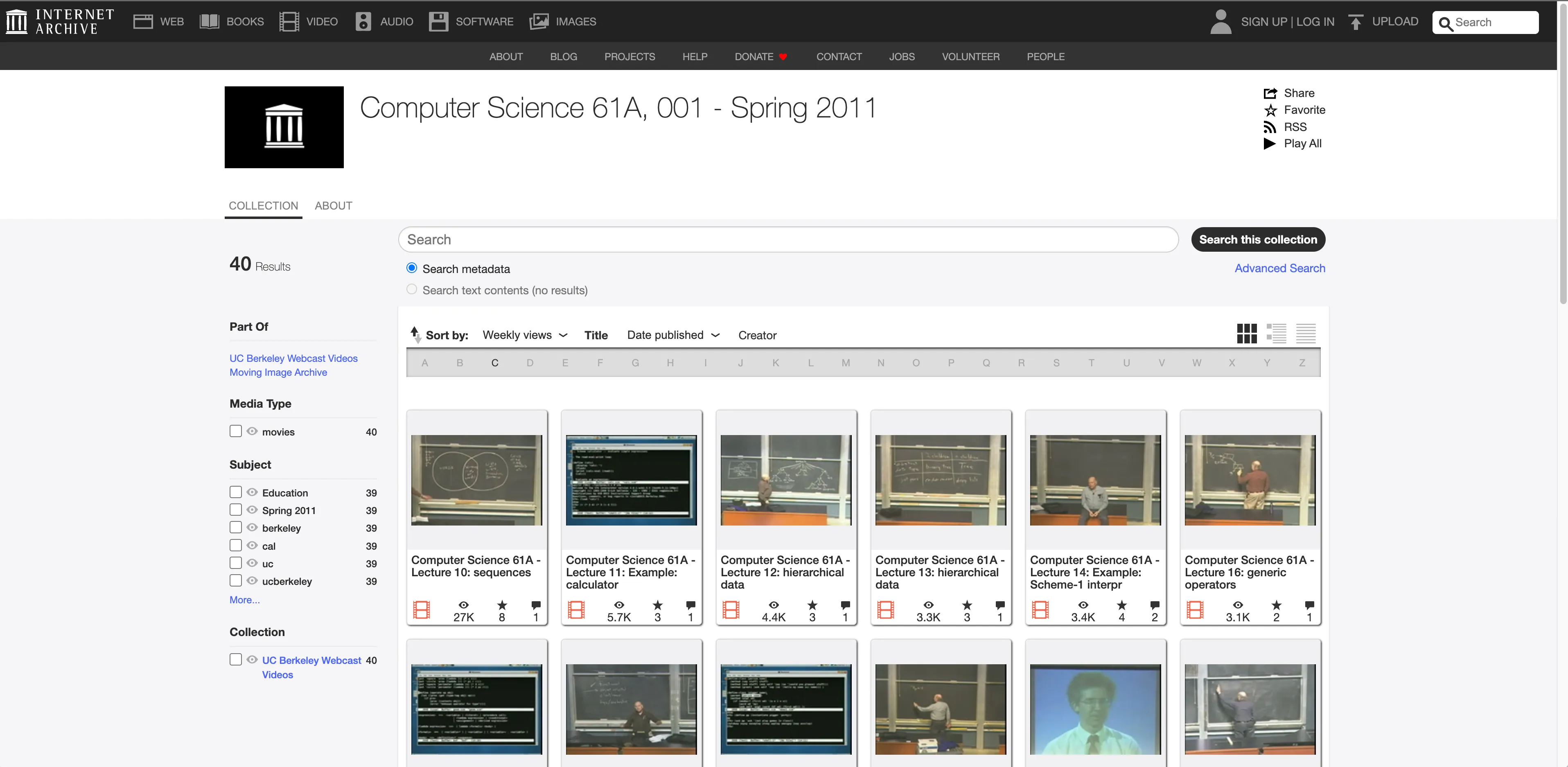Open the RSS feed icon
1568x767 pixels.
(1270, 127)
